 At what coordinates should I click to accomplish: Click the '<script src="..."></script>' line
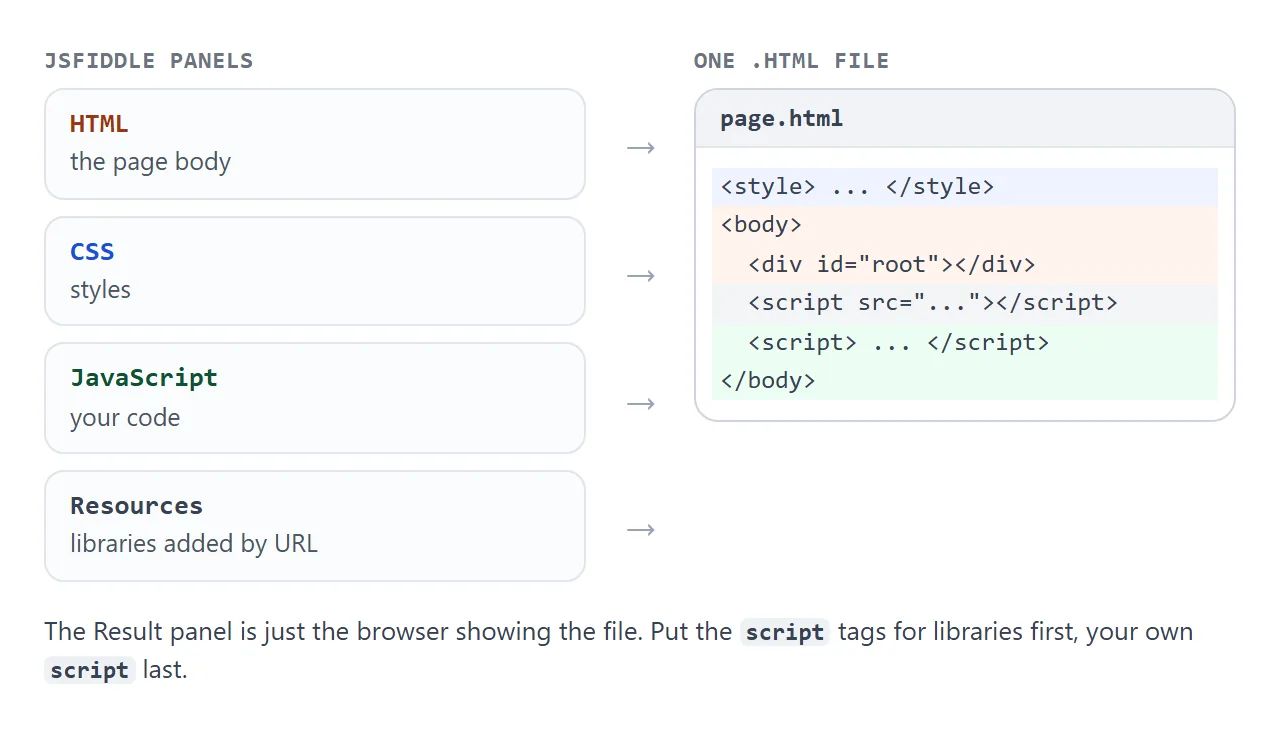965,303
